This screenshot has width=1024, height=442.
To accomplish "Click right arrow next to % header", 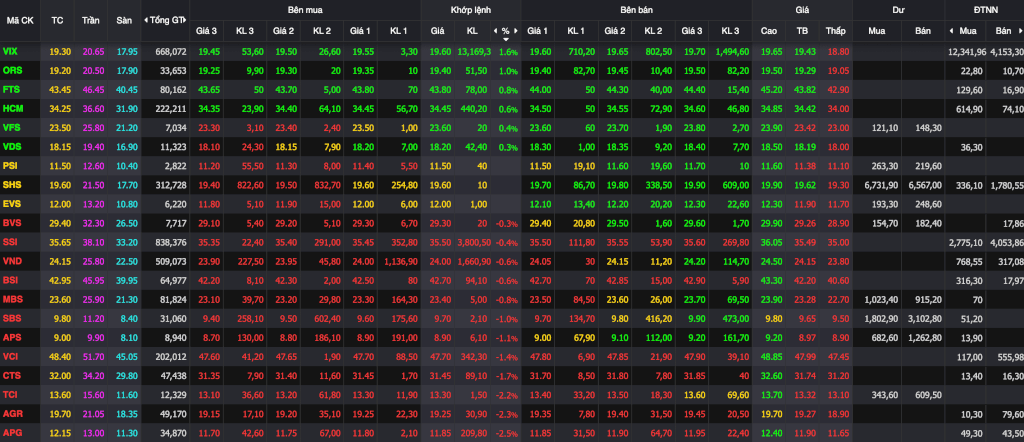I will click(516, 31).
